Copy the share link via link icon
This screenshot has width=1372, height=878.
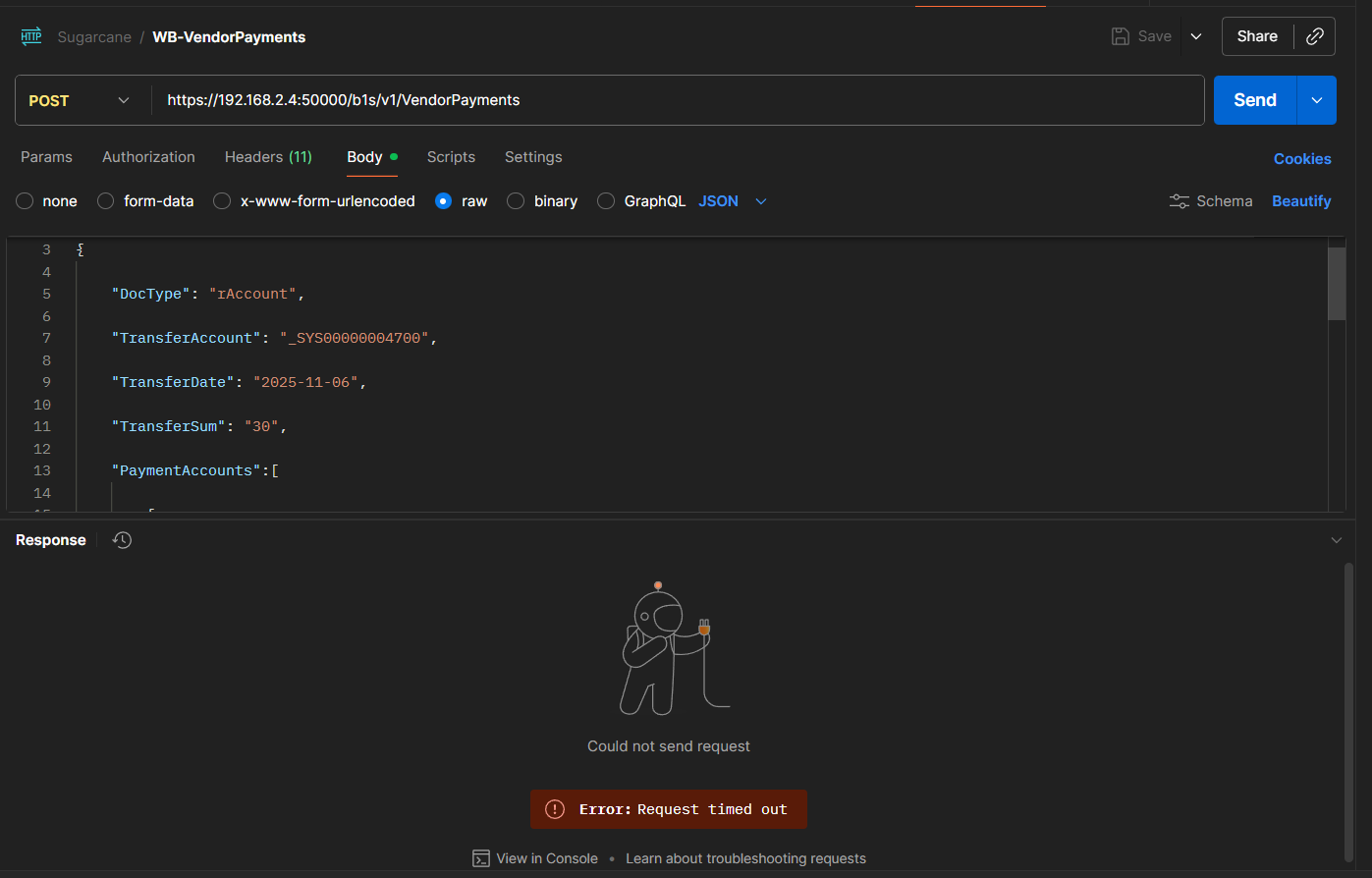pyautogui.click(x=1315, y=36)
